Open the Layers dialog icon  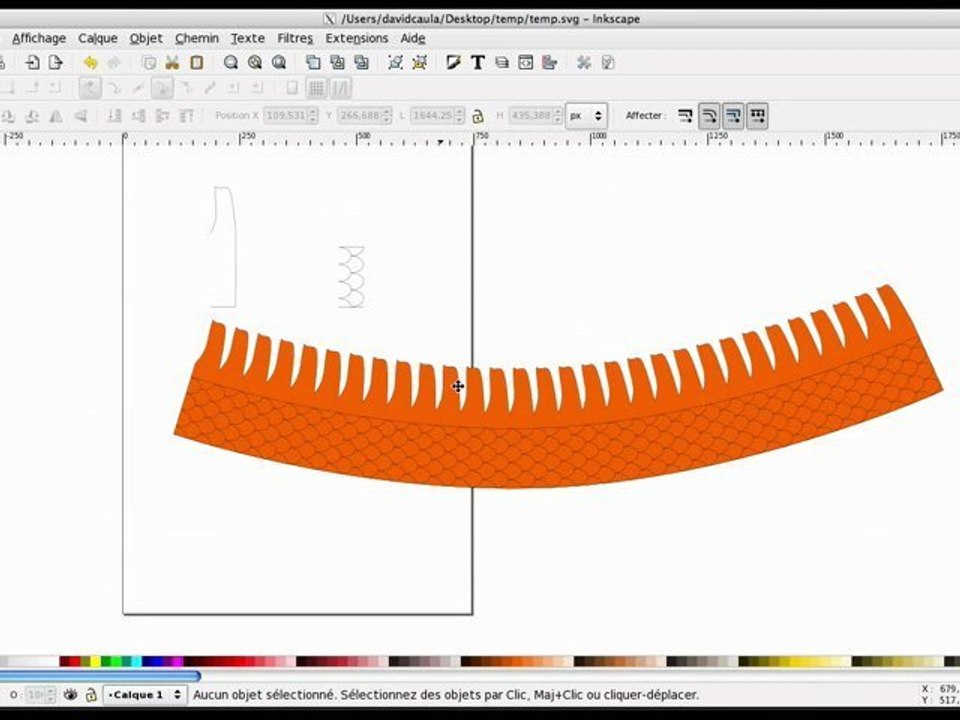(502, 62)
